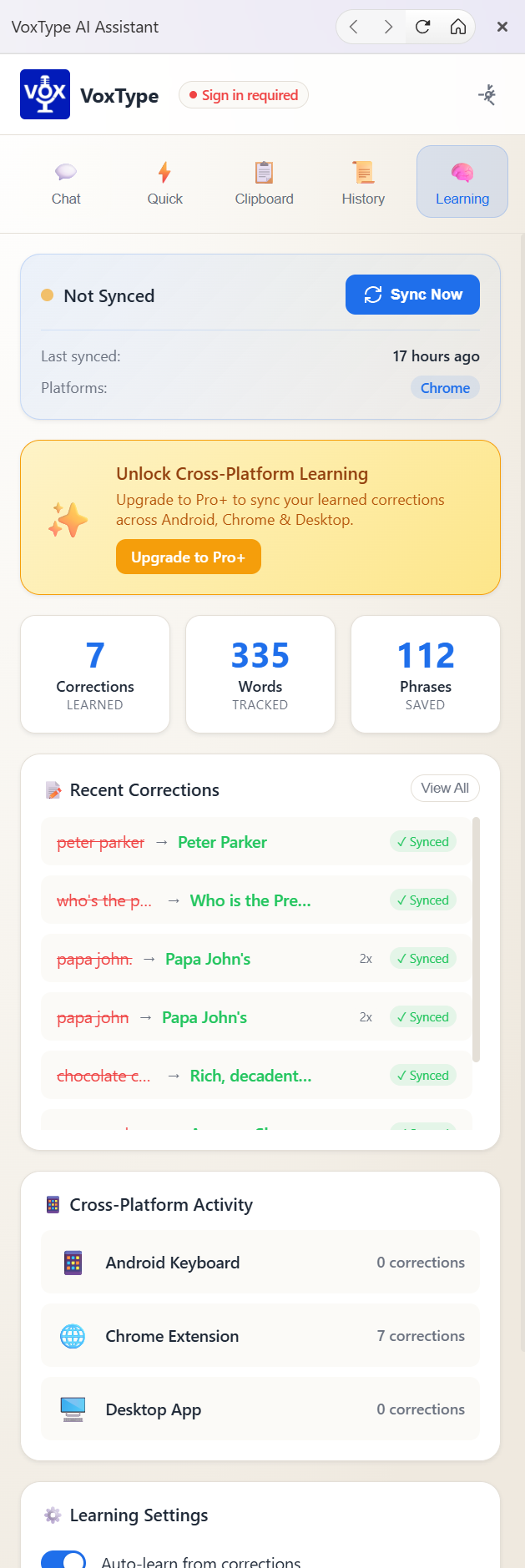The image size is (525, 1568).
Task: Select the Quick lightning bolt icon
Action: (x=164, y=172)
